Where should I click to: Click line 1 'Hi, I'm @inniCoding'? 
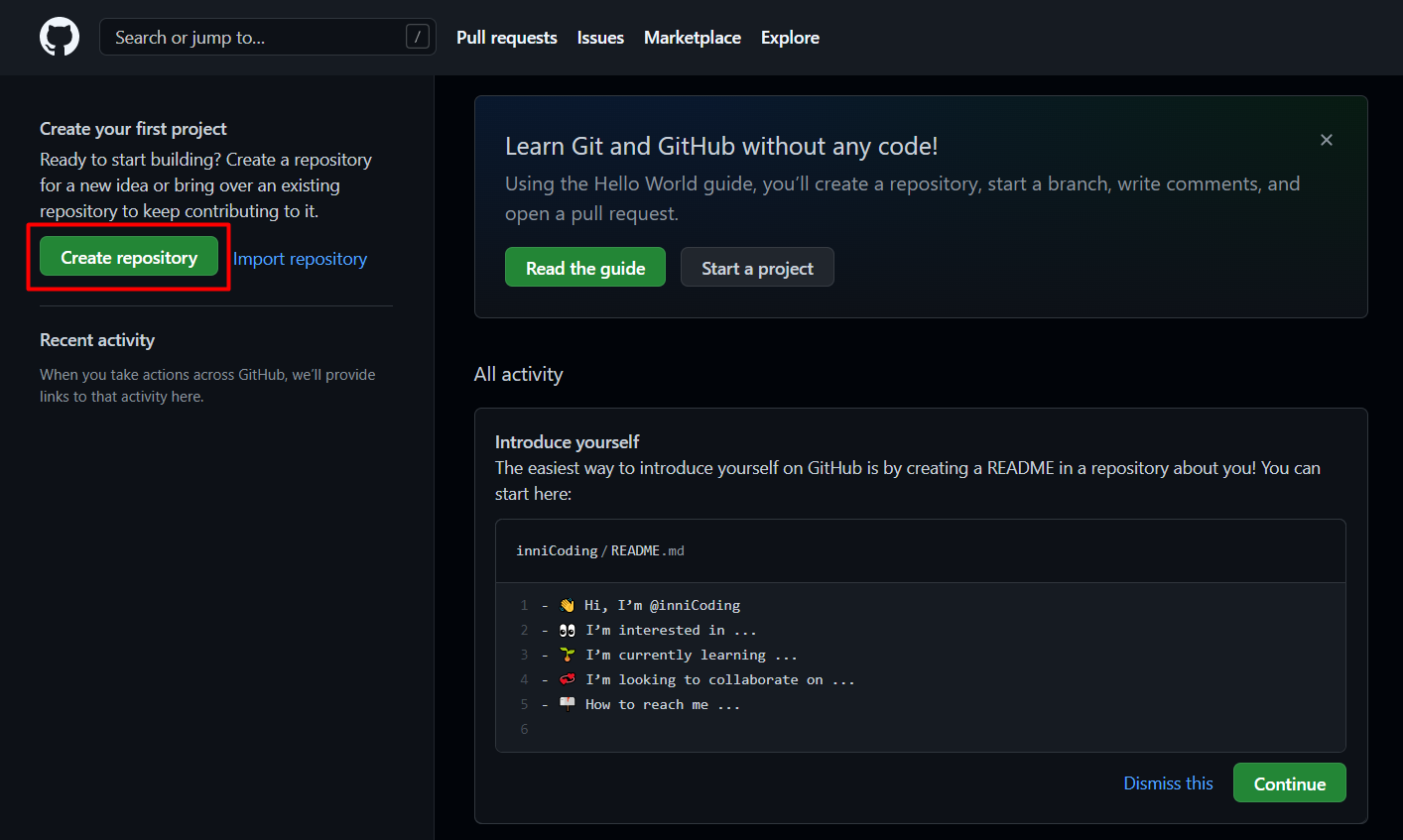(662, 605)
